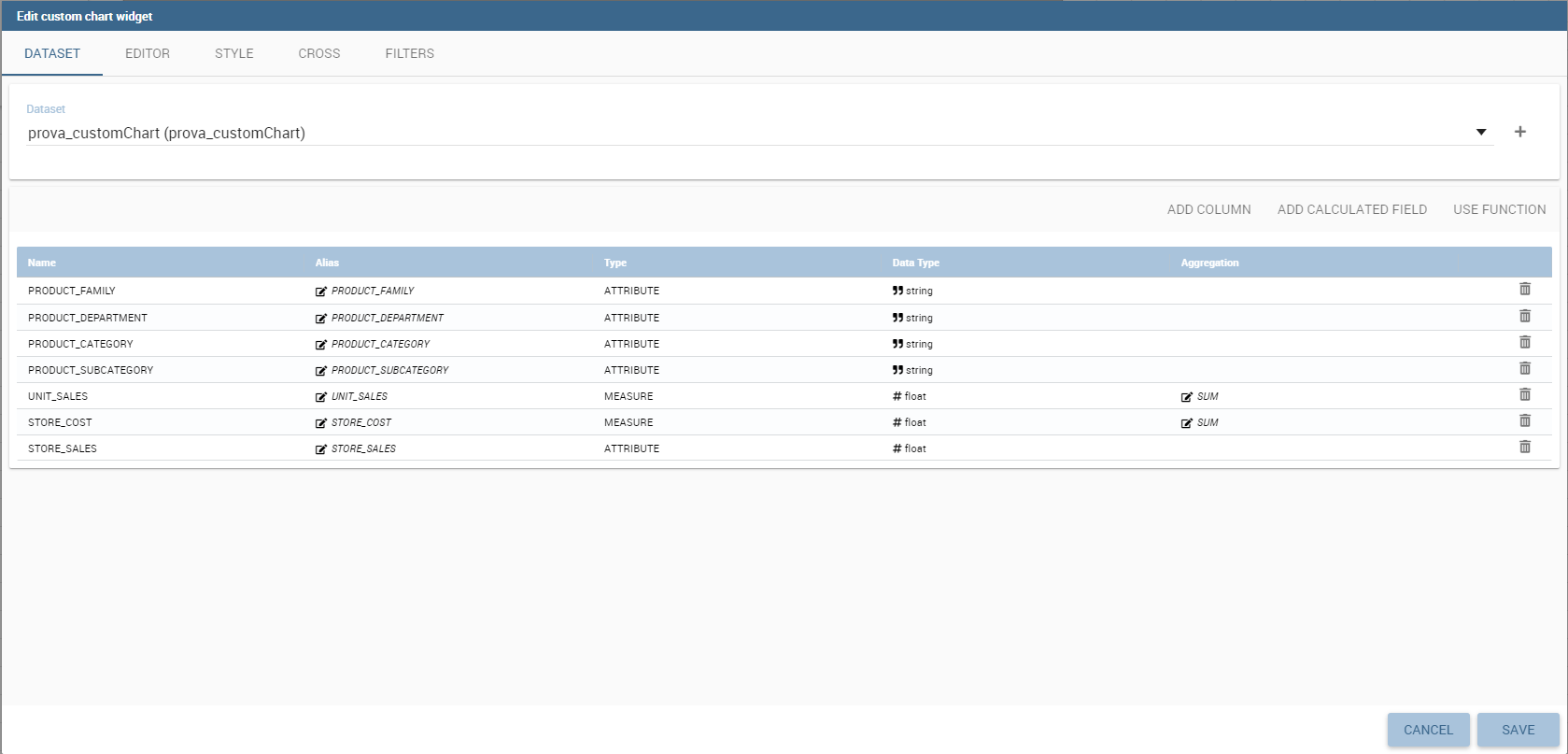Screen dimensions: 1568x754
Task: Click the Aggregation column header
Action: pos(1210,263)
